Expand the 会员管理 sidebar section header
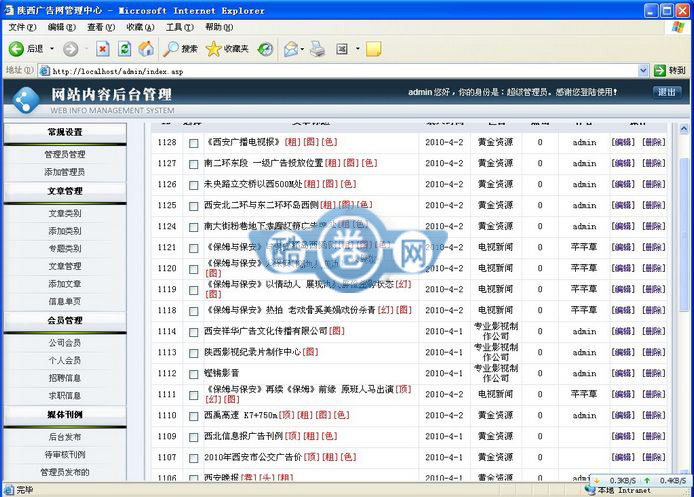This screenshot has width=694, height=497. point(65,320)
